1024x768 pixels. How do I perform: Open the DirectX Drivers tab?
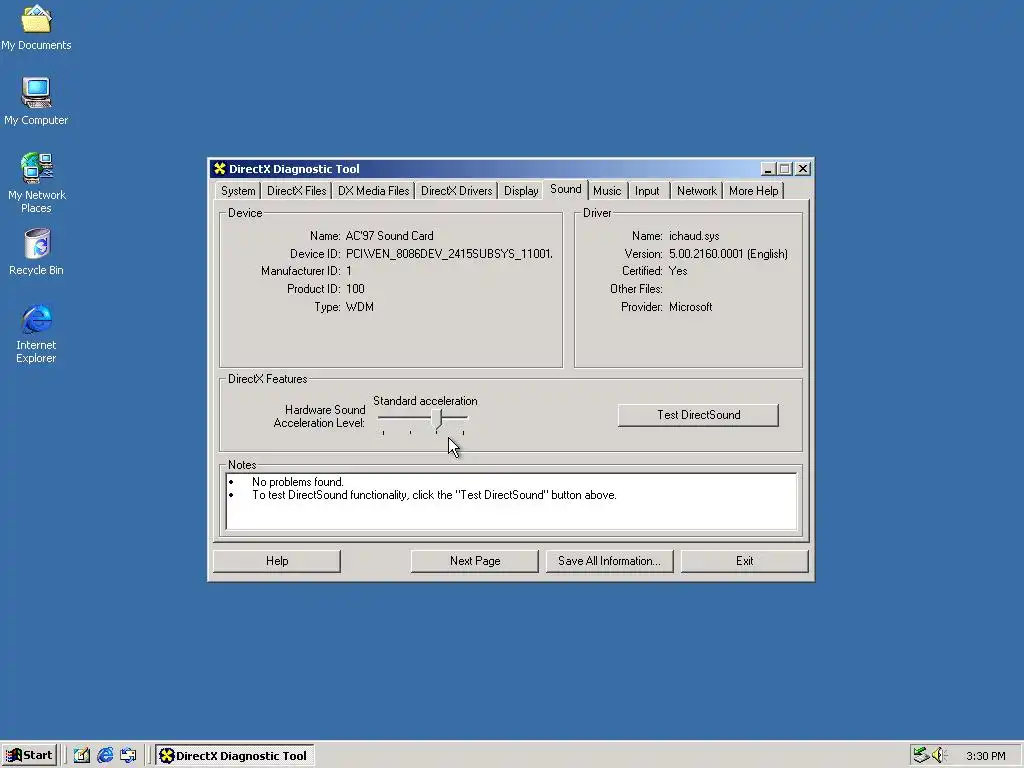[x=456, y=191]
